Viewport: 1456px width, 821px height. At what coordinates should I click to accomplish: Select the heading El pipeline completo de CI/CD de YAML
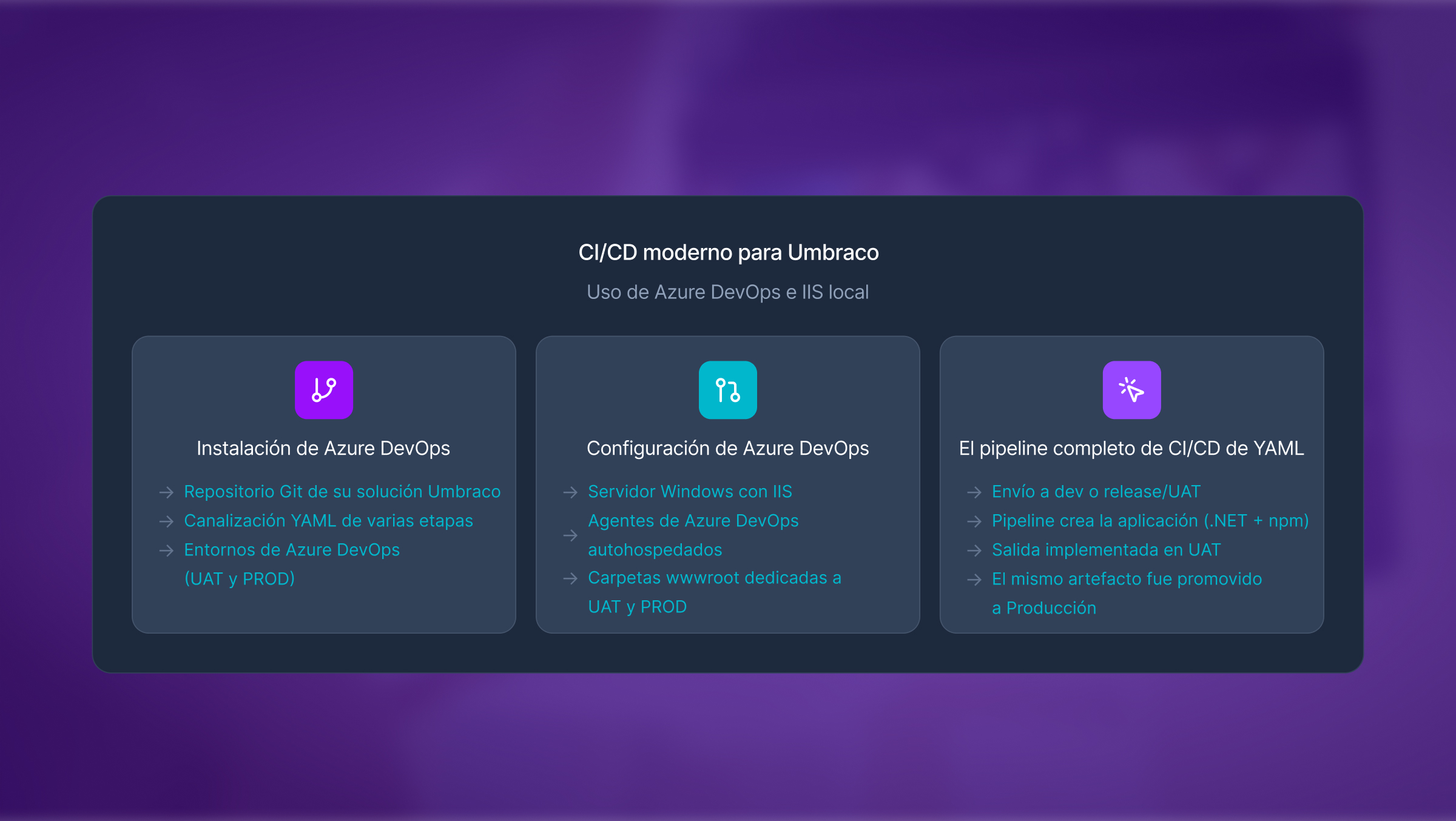click(x=1132, y=448)
